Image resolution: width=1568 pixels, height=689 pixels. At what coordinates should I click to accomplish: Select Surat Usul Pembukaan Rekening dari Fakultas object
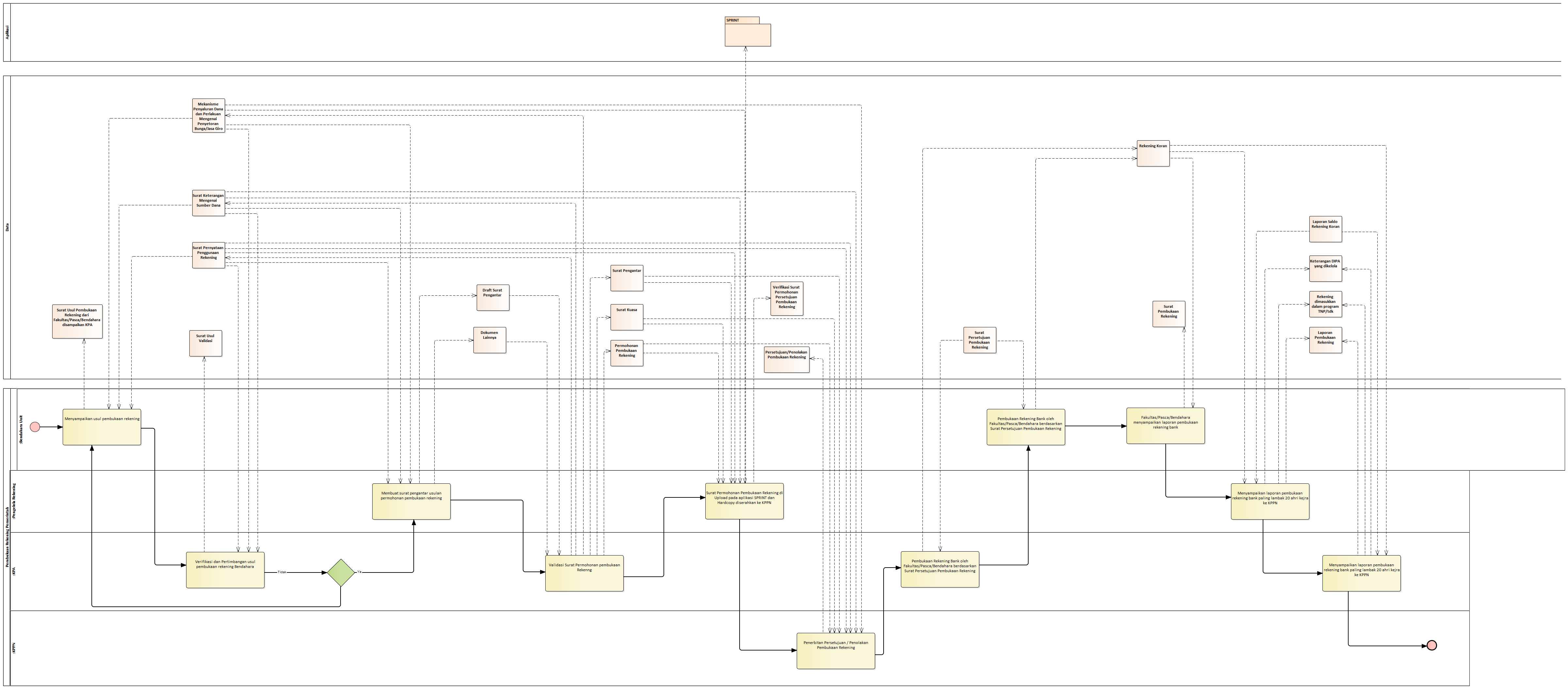[77, 321]
